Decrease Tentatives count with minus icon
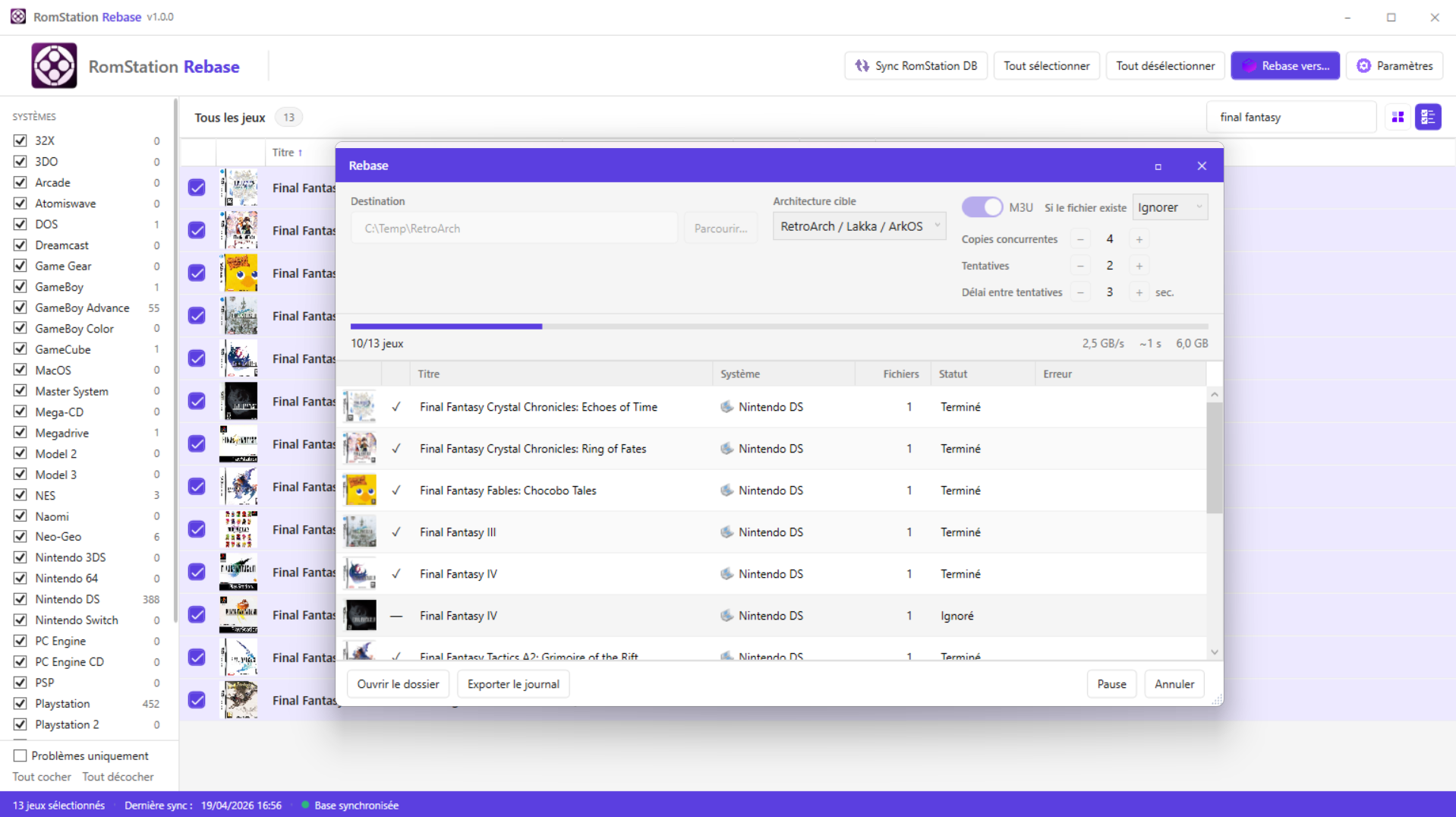The height and width of the screenshot is (817, 1456). pyautogui.click(x=1080, y=266)
